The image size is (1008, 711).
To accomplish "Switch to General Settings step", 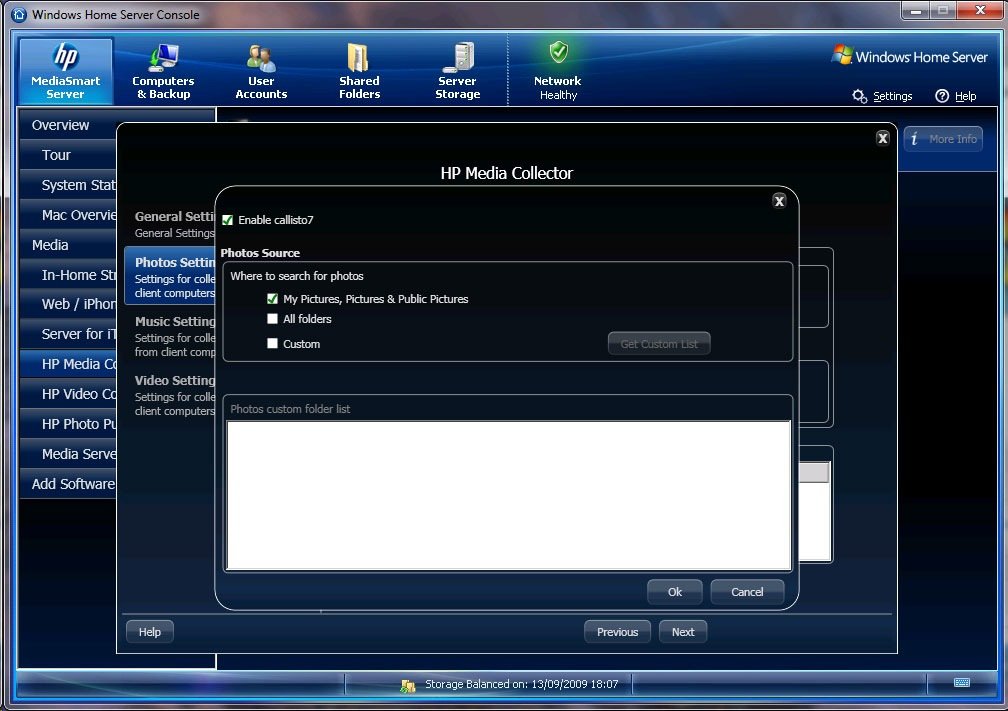I will (174, 224).
